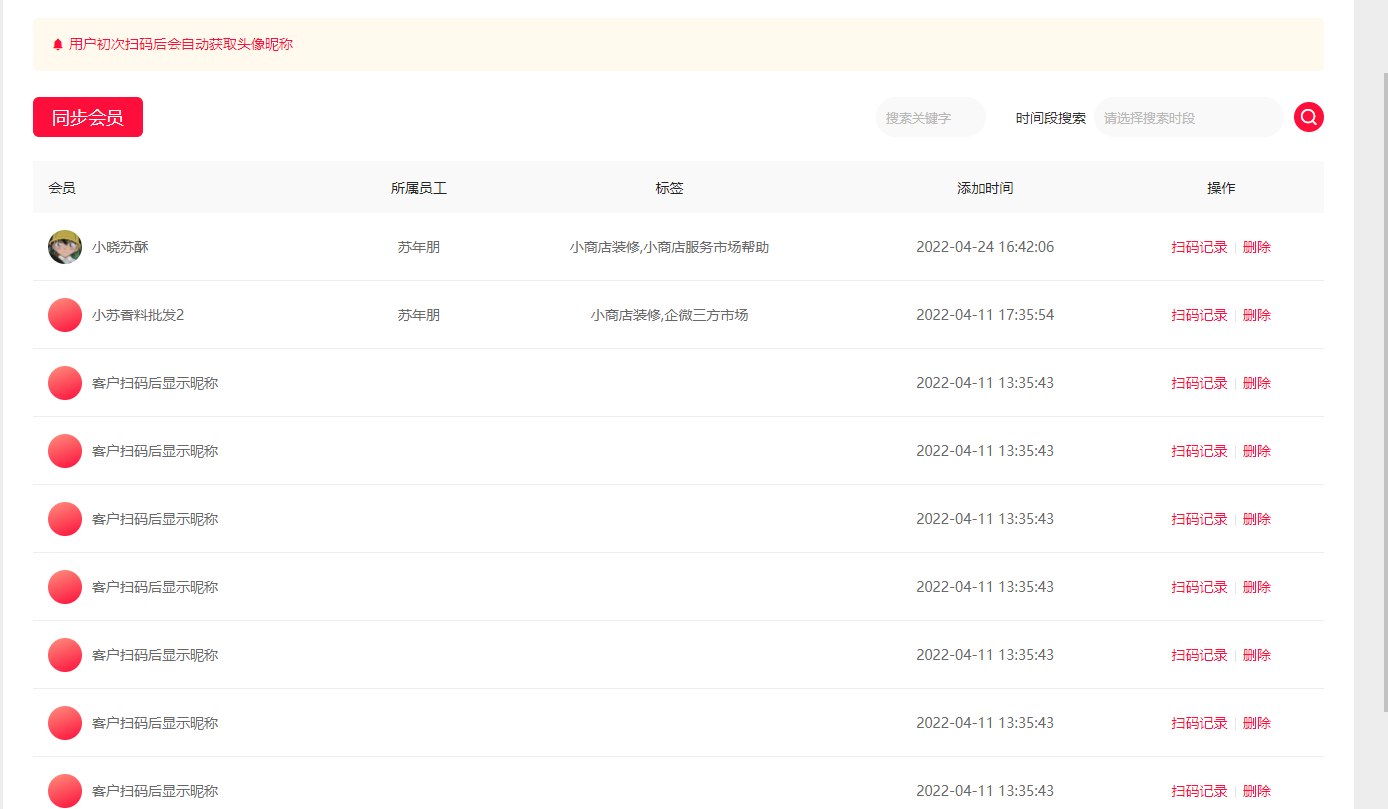Click the 操作 column header
Viewport: 1388px width, 809px height.
[x=1220, y=188]
